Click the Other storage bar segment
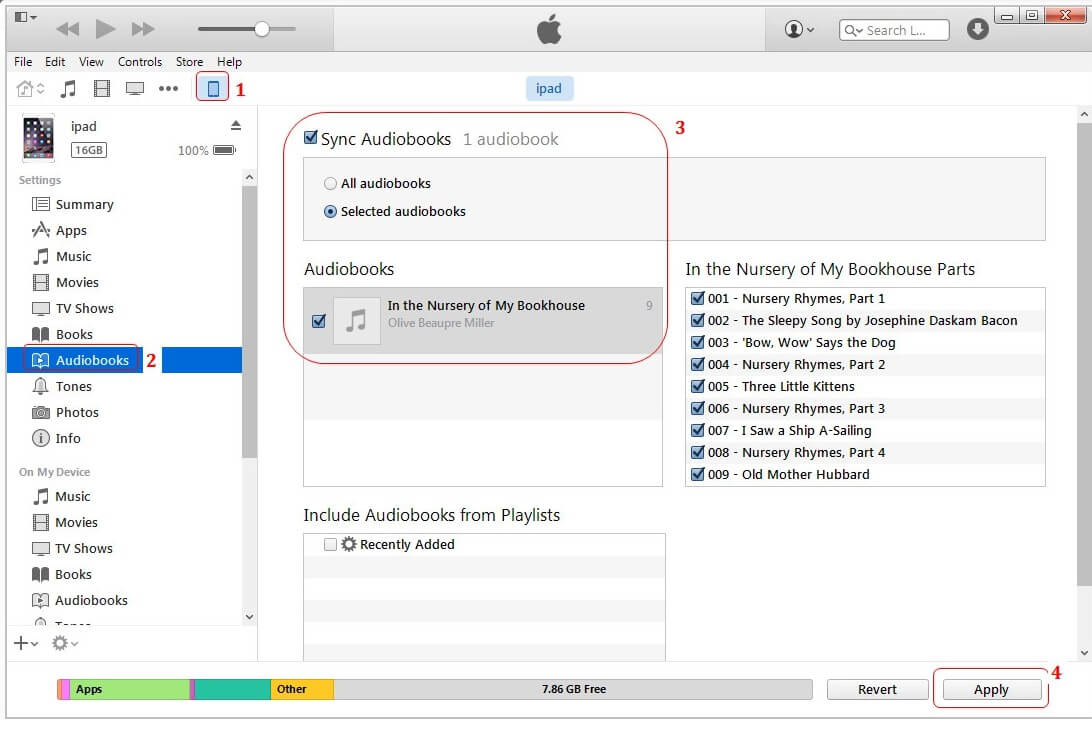Viewport: 1092px width, 729px height. 302,689
